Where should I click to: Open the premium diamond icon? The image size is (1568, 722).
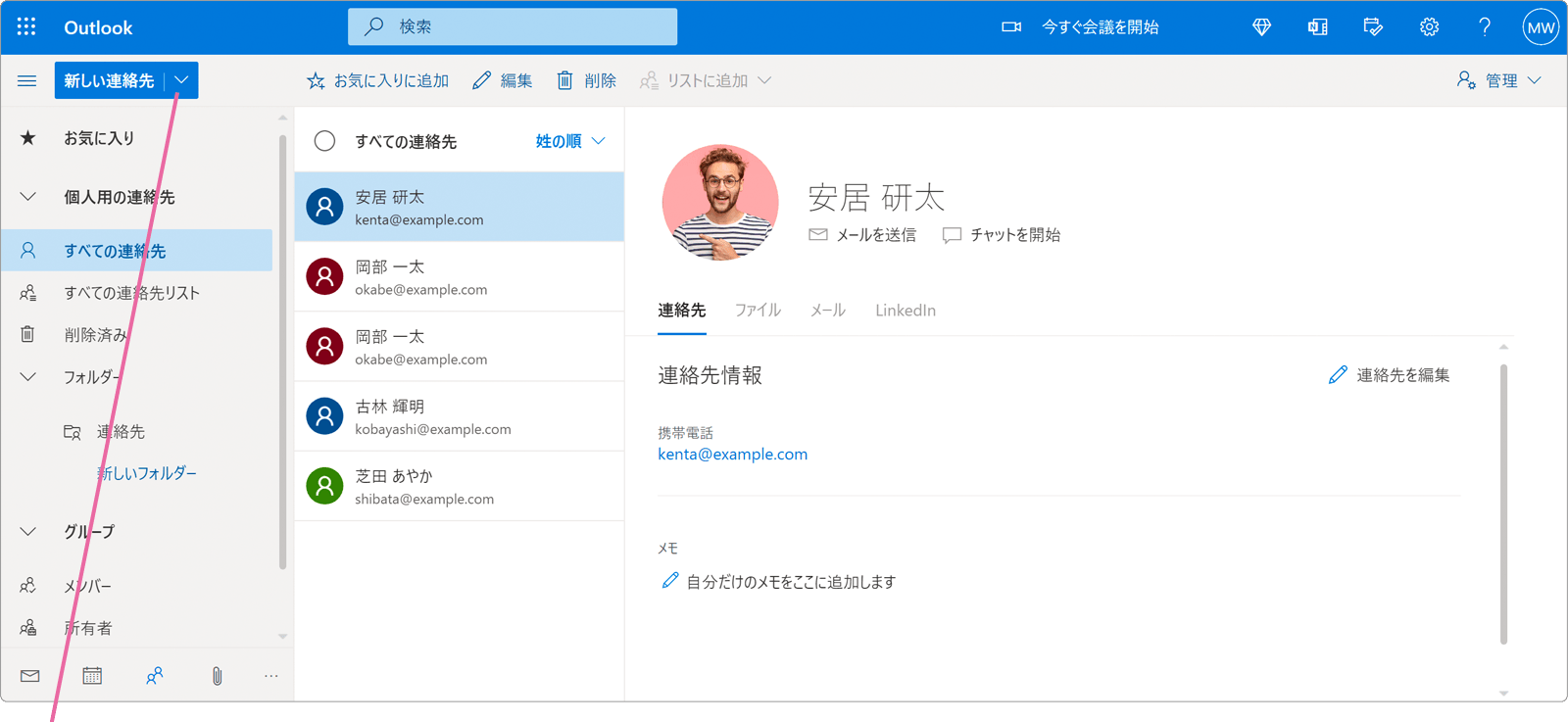(1262, 27)
